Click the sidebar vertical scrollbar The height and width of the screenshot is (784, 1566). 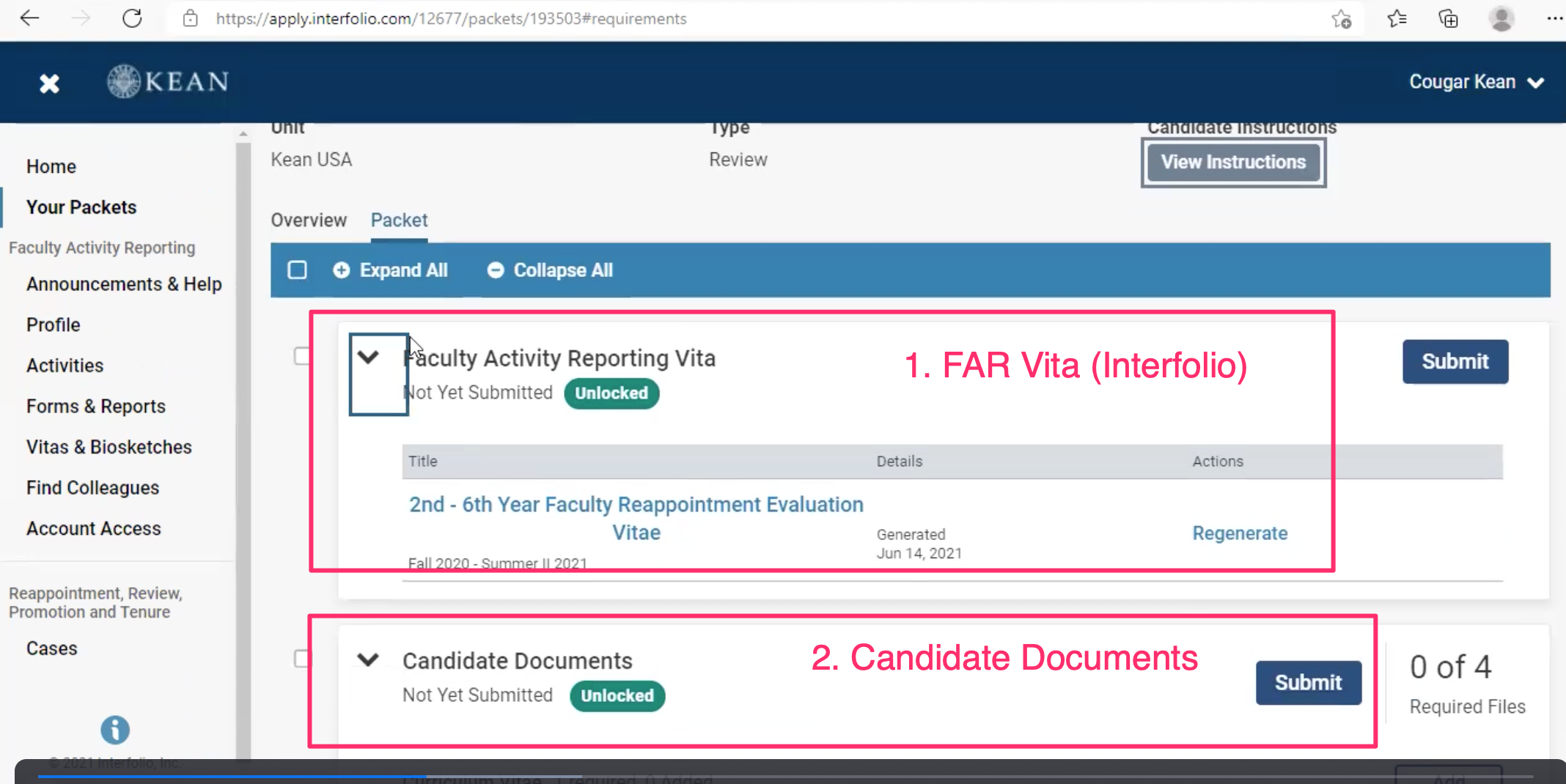(243, 451)
